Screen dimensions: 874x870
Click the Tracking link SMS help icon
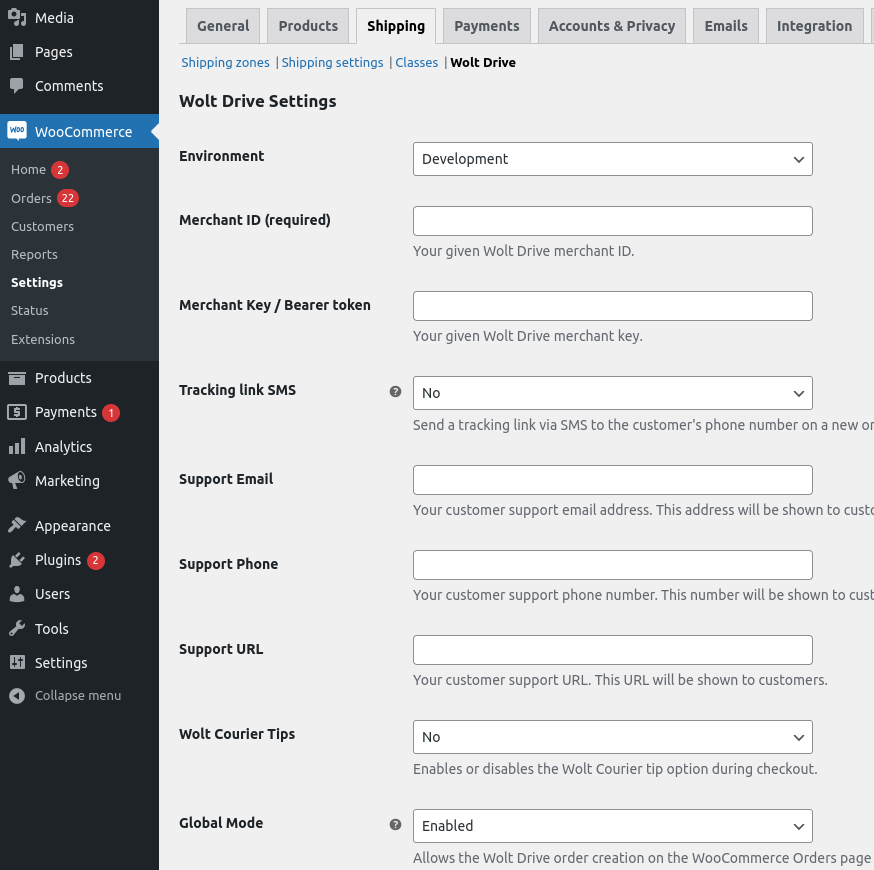tap(395, 391)
